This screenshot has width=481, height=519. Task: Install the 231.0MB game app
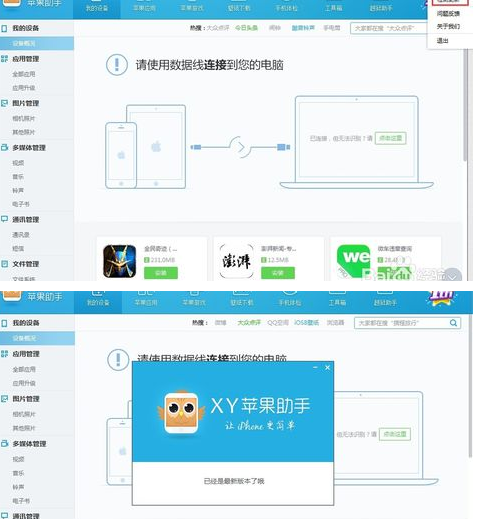(x=161, y=273)
